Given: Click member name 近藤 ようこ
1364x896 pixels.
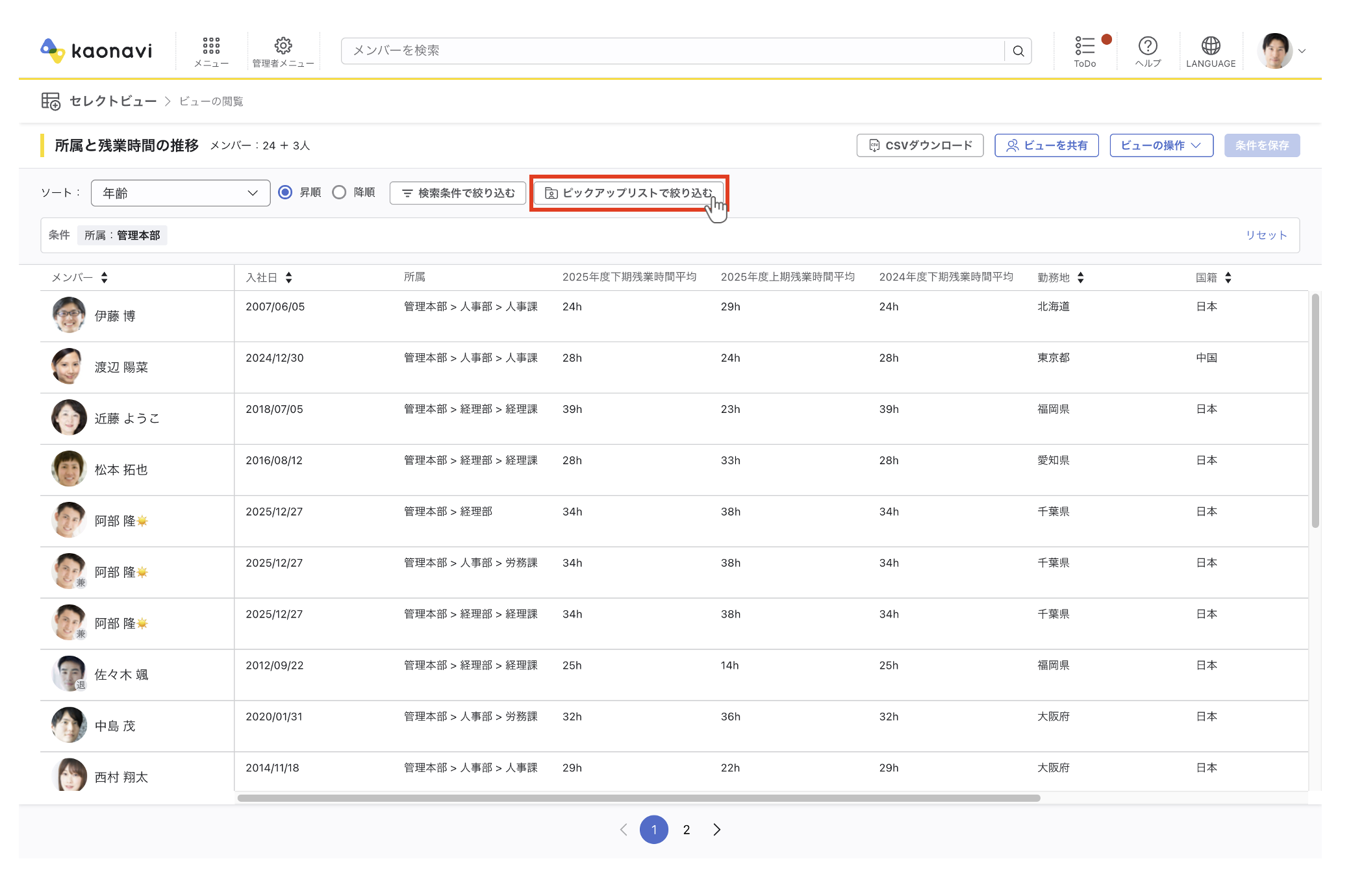Looking at the screenshot, I should 127,419.
